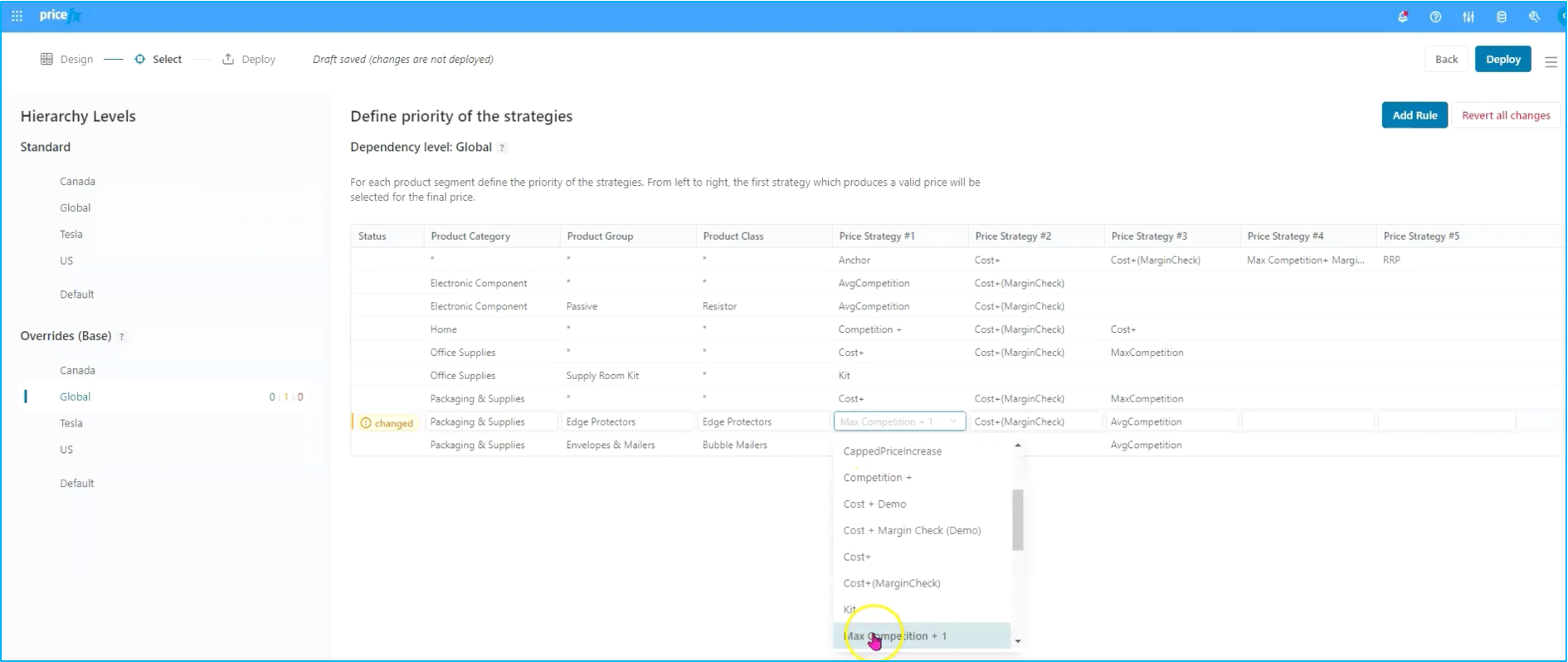Click the Add Rule button

(1414, 115)
